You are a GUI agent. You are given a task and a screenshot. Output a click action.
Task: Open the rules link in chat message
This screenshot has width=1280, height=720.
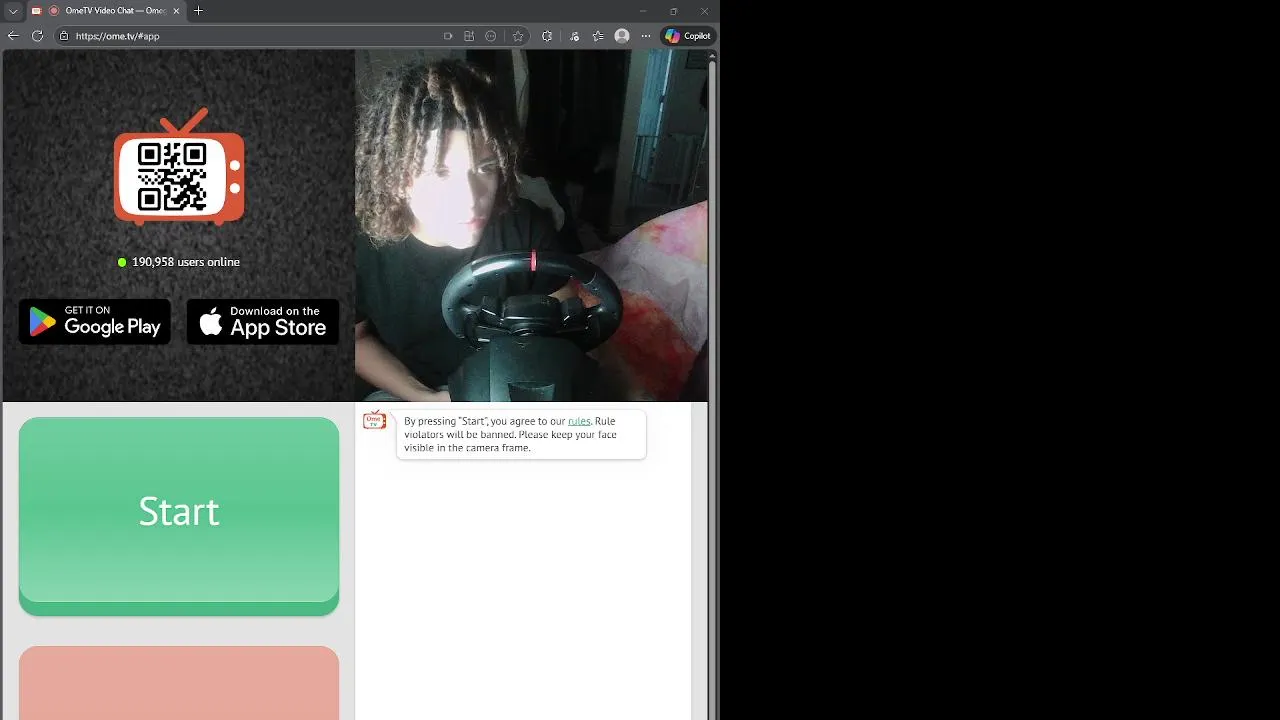click(579, 421)
